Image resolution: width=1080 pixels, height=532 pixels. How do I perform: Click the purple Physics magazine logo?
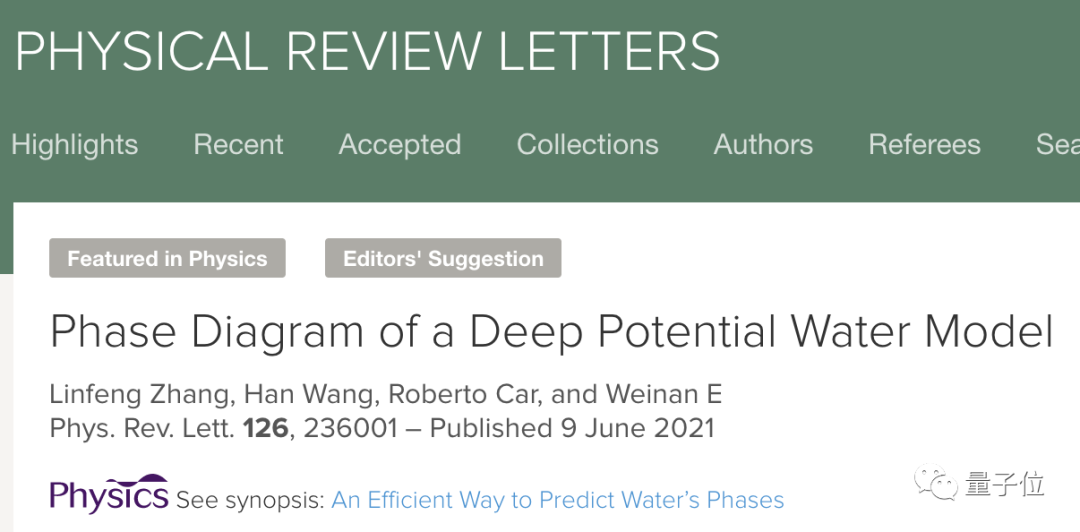pos(109,494)
